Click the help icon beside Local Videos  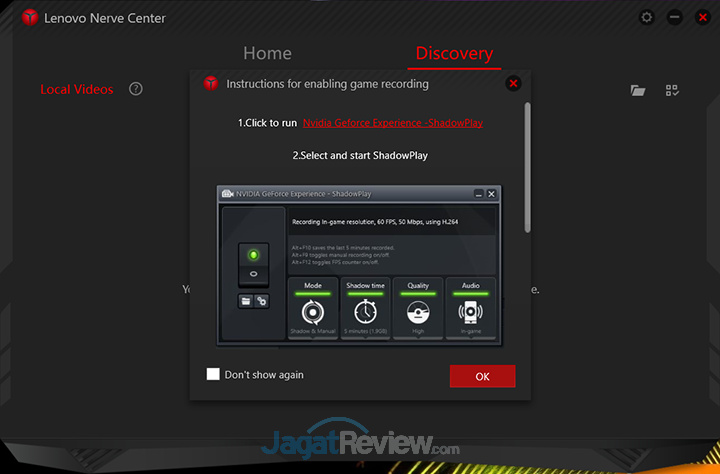136,89
